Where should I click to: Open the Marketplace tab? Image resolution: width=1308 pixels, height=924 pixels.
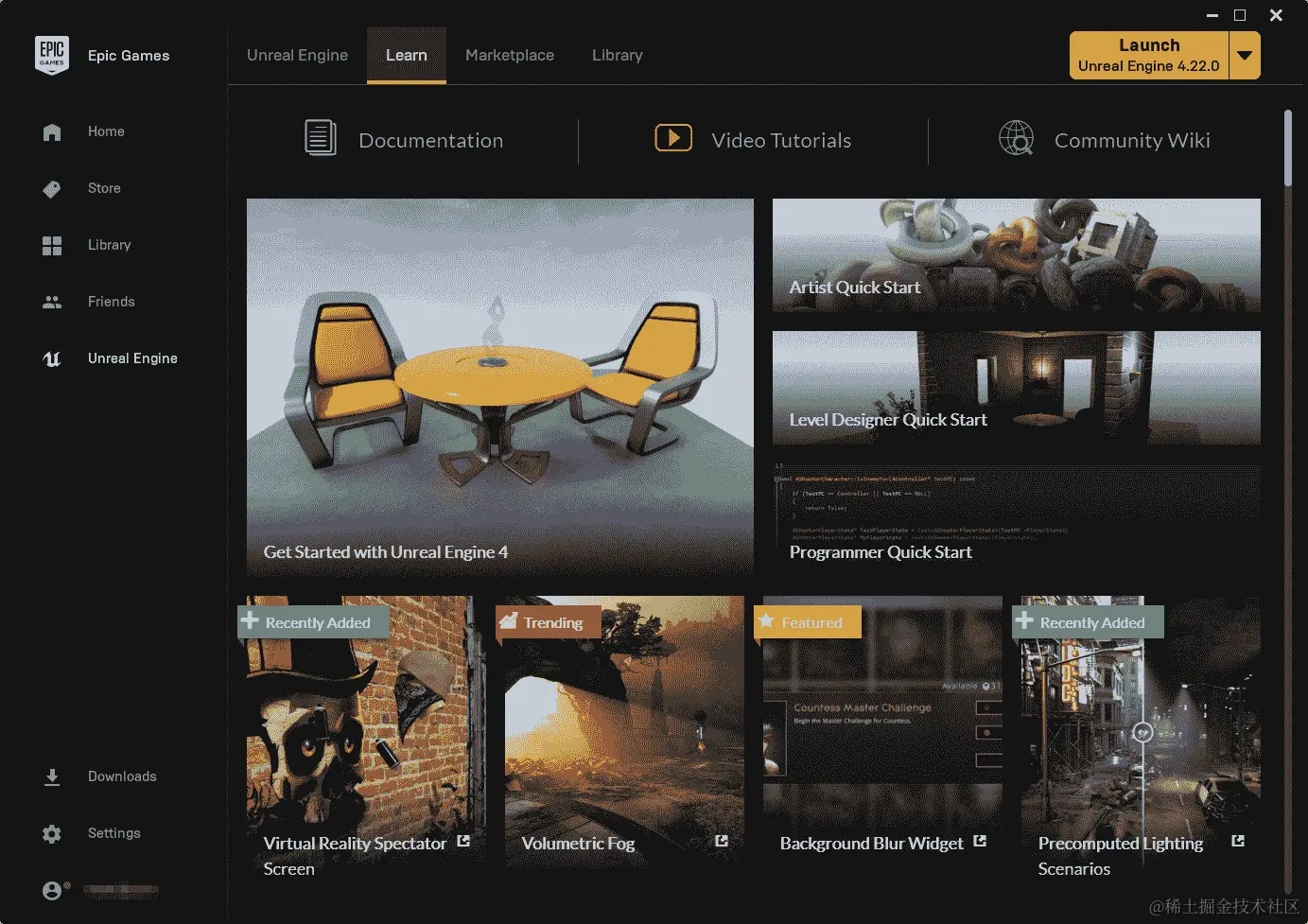pyautogui.click(x=510, y=56)
